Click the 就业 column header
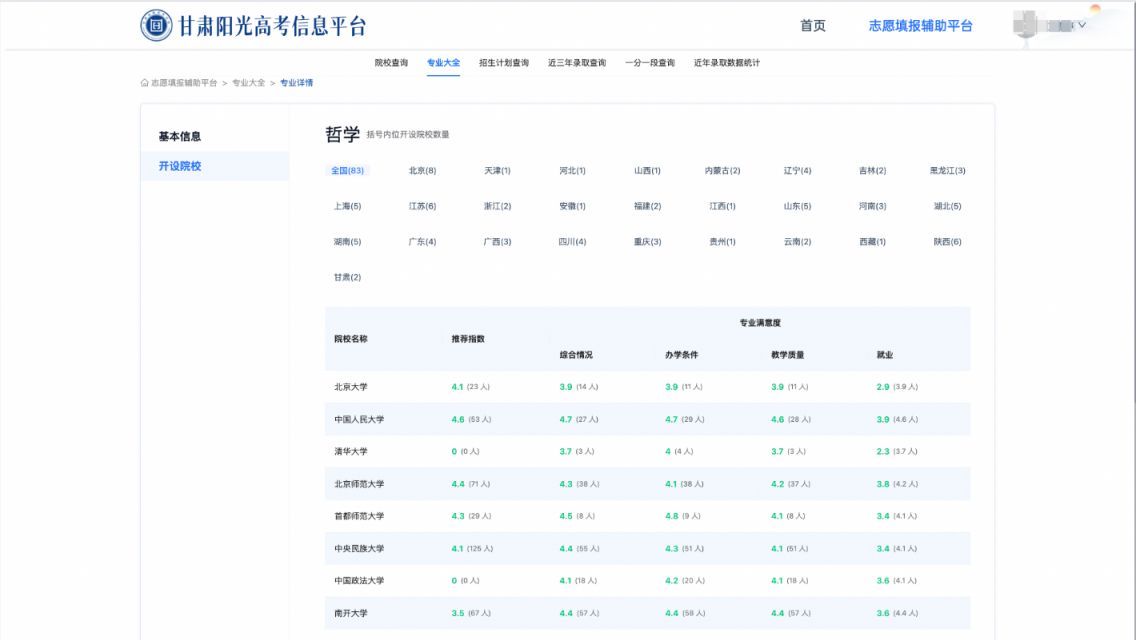The image size is (1136, 640). tap(885, 354)
